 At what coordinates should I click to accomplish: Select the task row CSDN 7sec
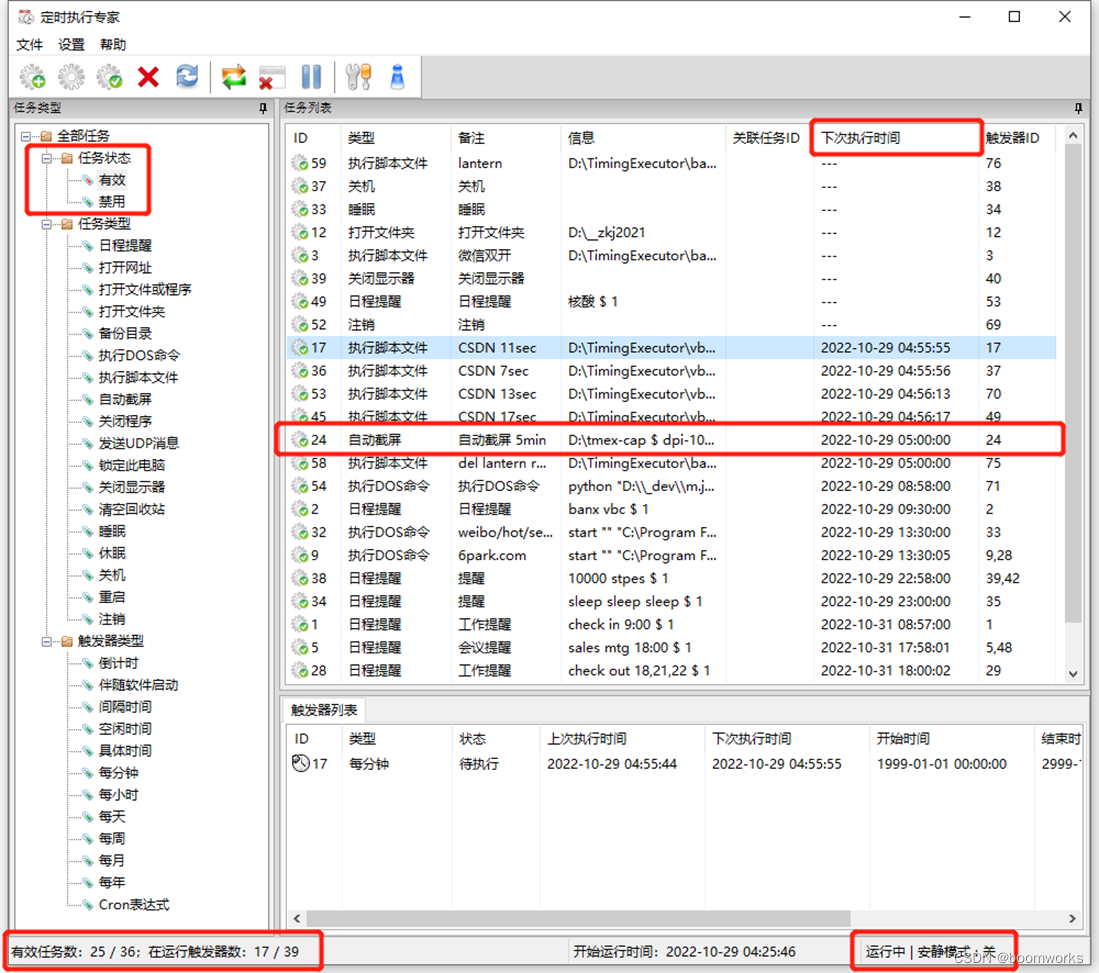coord(671,371)
